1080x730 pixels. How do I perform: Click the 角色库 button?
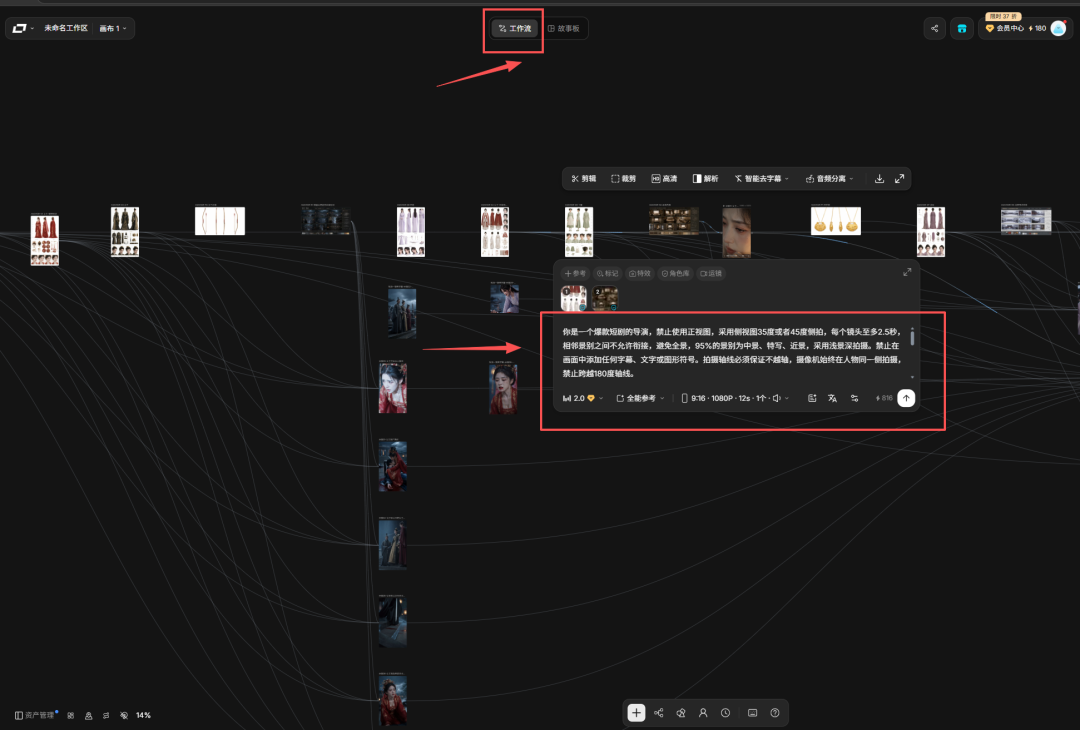tap(675, 273)
